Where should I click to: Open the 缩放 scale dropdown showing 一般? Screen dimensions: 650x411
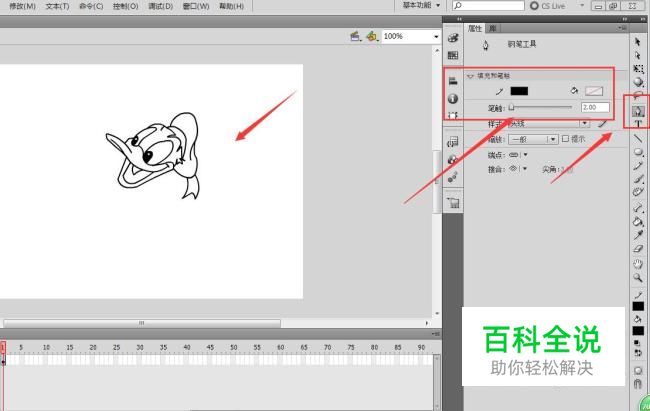pyautogui.click(x=534, y=139)
